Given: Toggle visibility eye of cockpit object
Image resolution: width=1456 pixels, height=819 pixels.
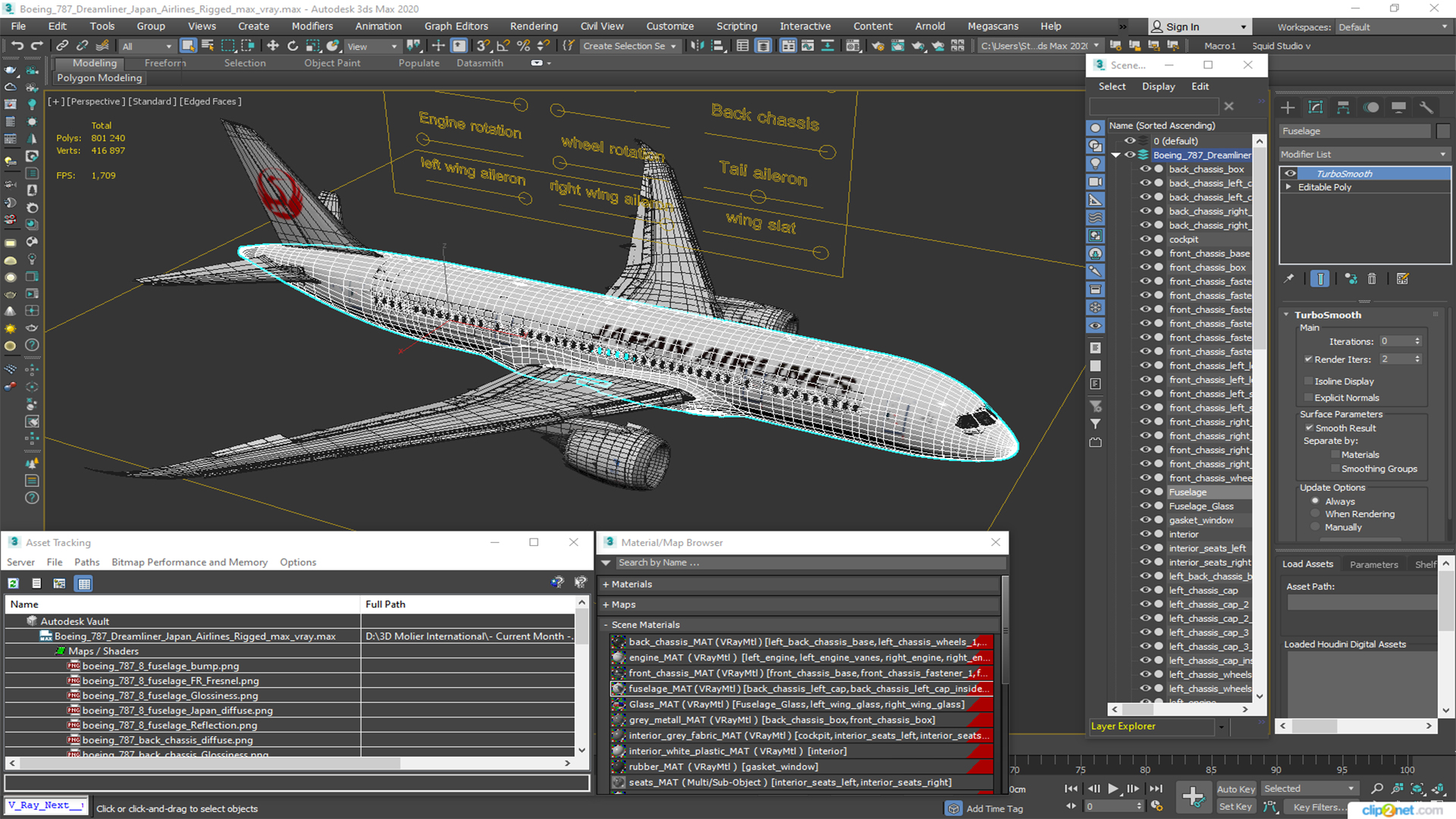Looking at the screenshot, I should 1145,240.
